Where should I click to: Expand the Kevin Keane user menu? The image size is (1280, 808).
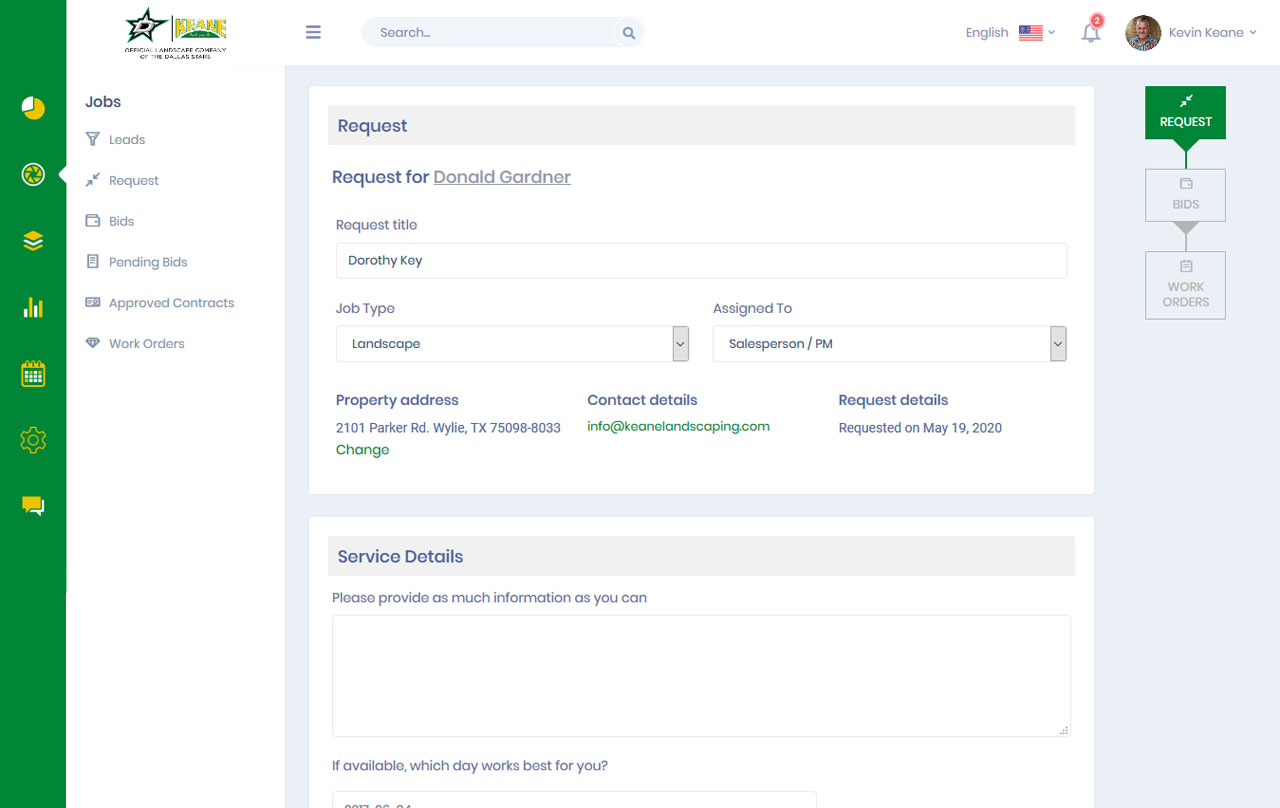click(x=1191, y=33)
